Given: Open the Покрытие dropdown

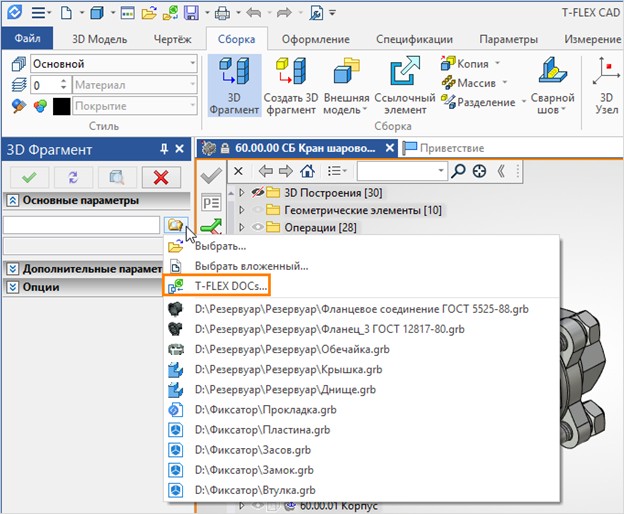Looking at the screenshot, I should [x=193, y=106].
